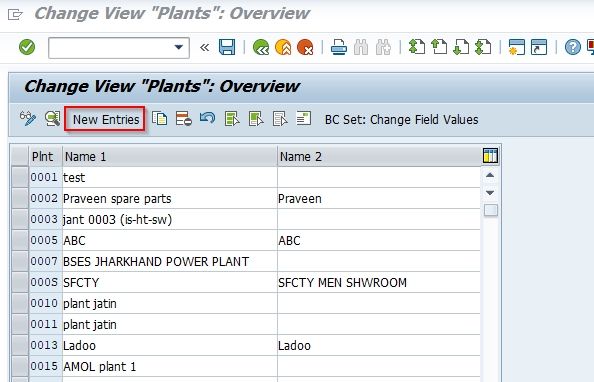
Task: Open the window menu icon beside the title
Action: pos(15,15)
